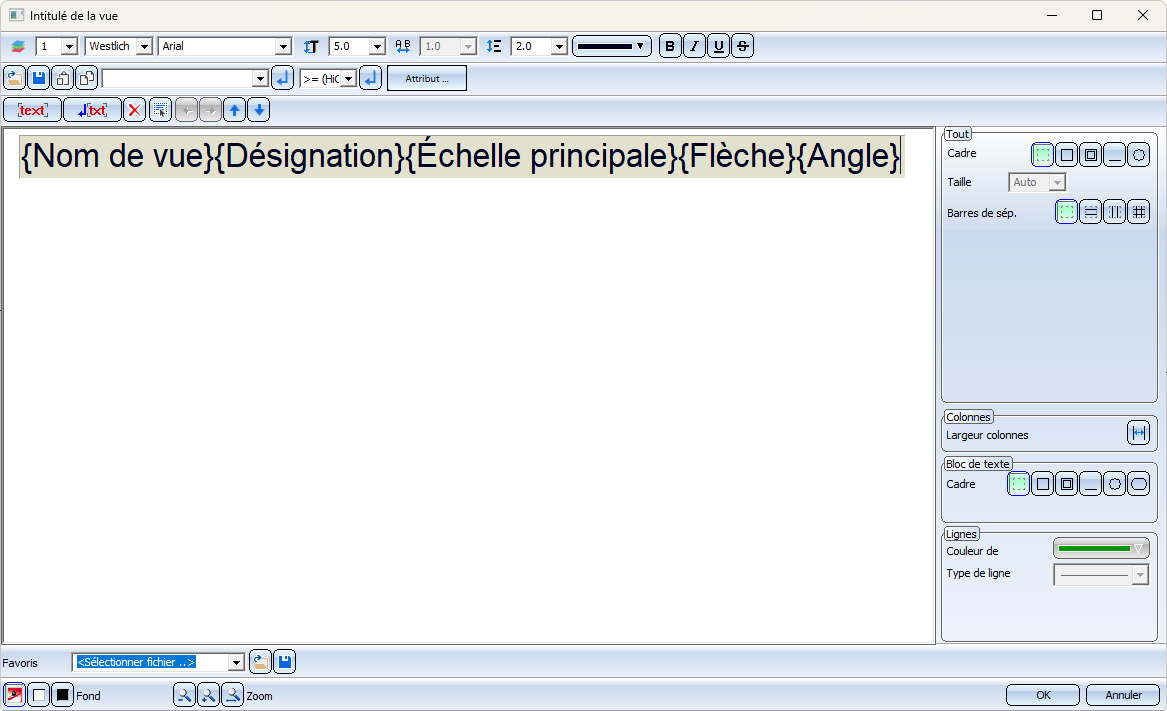The height and width of the screenshot is (711, 1167).
Task: Click the text height icon
Action: pos(311,46)
